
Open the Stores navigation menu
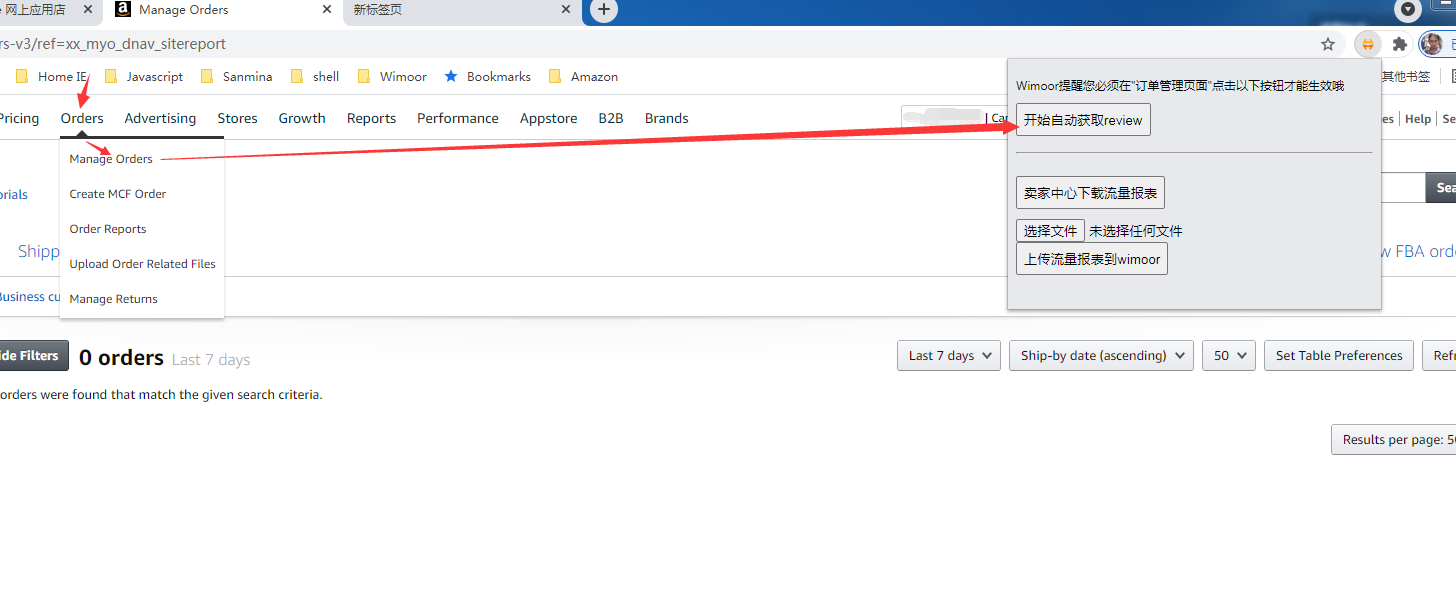(x=237, y=118)
